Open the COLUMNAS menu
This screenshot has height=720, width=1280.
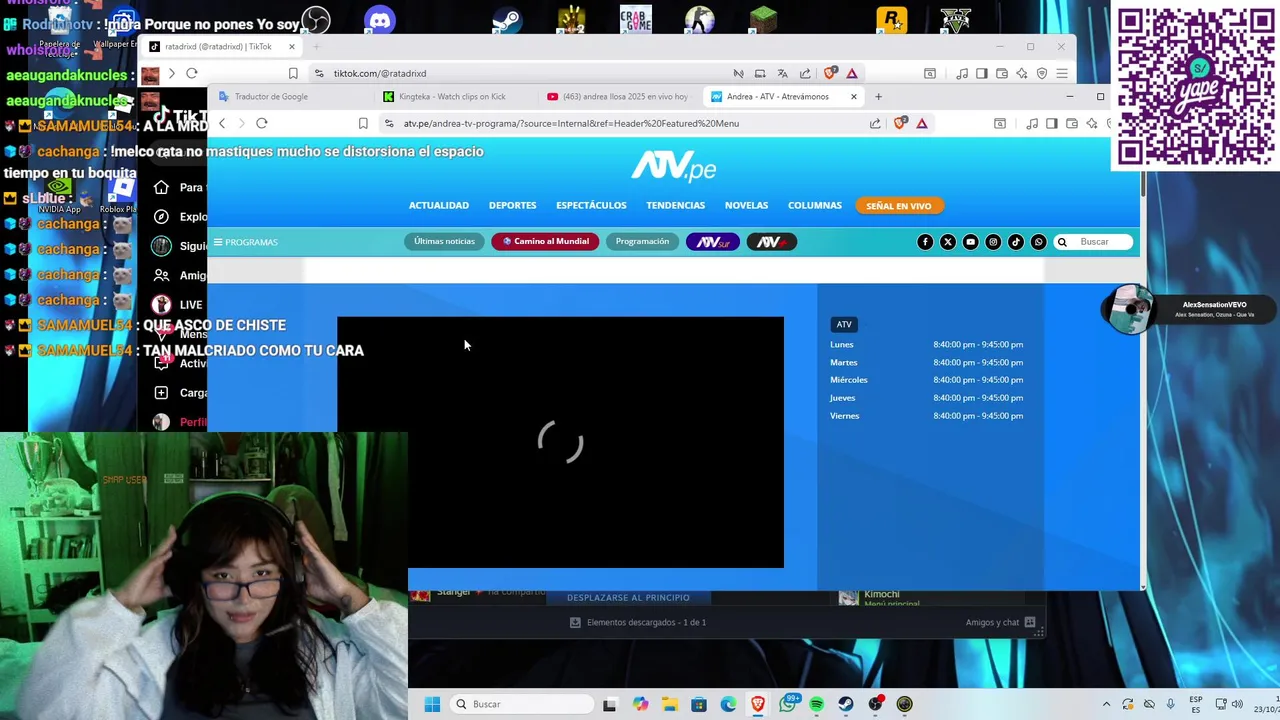(815, 205)
